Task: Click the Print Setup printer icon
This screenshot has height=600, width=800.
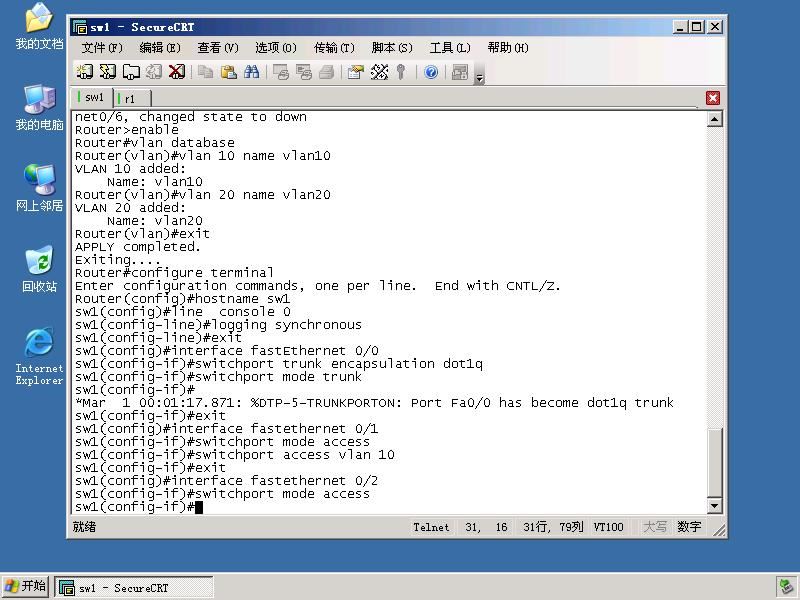Action: pos(327,72)
